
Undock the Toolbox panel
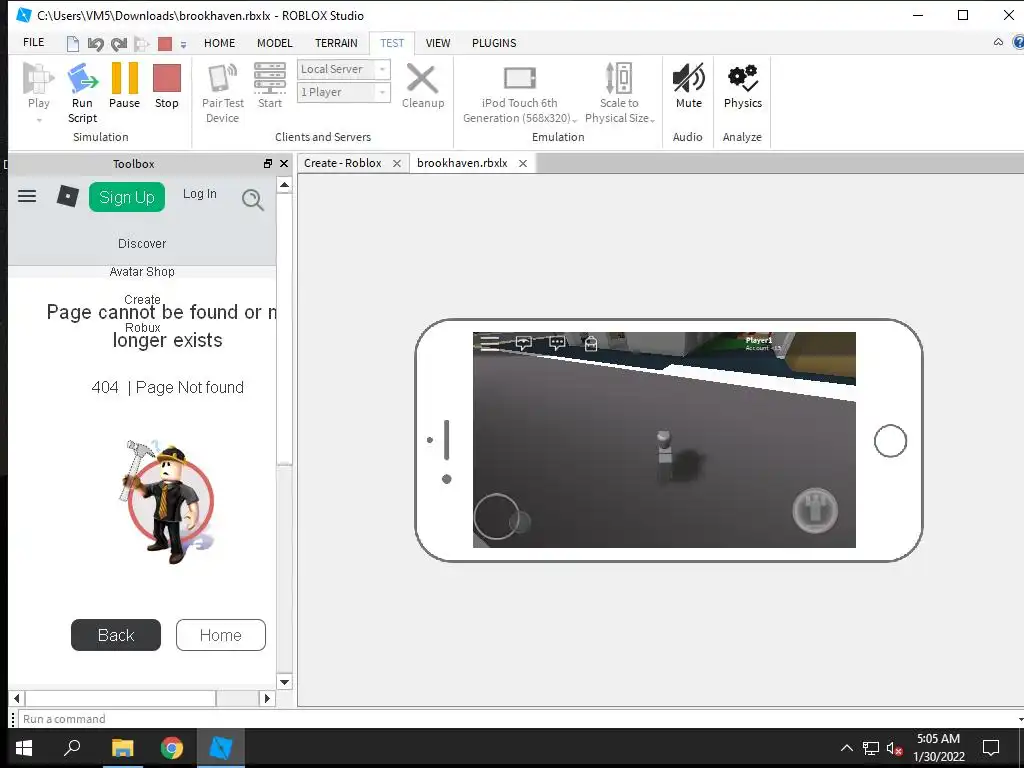click(x=268, y=163)
